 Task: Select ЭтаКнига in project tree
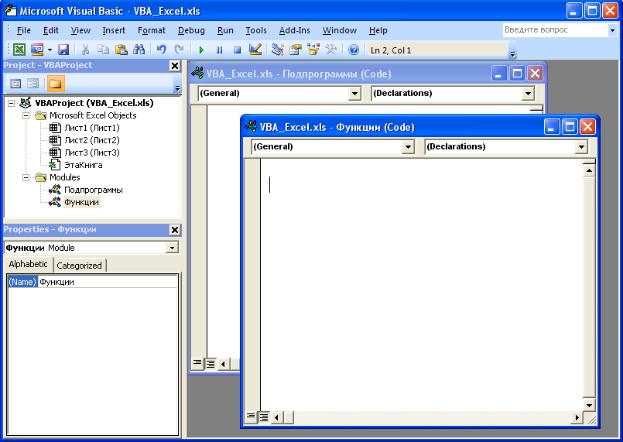[83, 165]
